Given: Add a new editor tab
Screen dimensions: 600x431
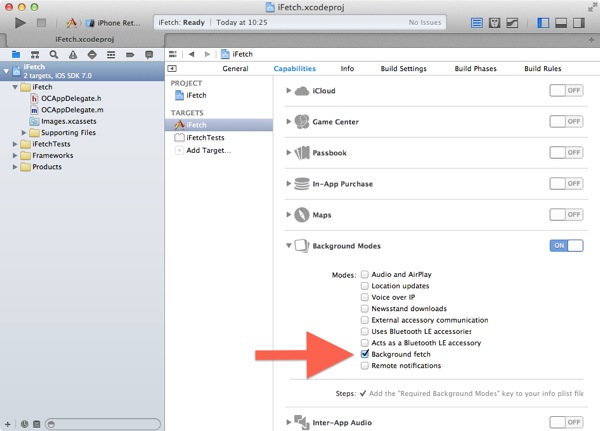Looking at the screenshot, I should tap(591, 40).
